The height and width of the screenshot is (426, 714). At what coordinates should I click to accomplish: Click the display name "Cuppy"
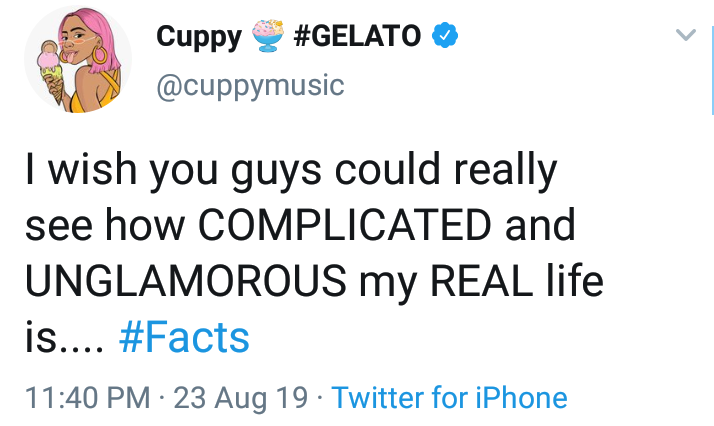coord(199,37)
